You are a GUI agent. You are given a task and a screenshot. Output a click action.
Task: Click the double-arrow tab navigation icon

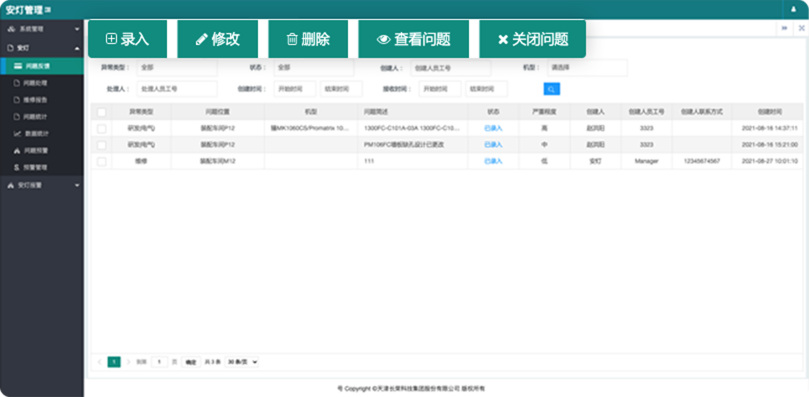coord(784,28)
